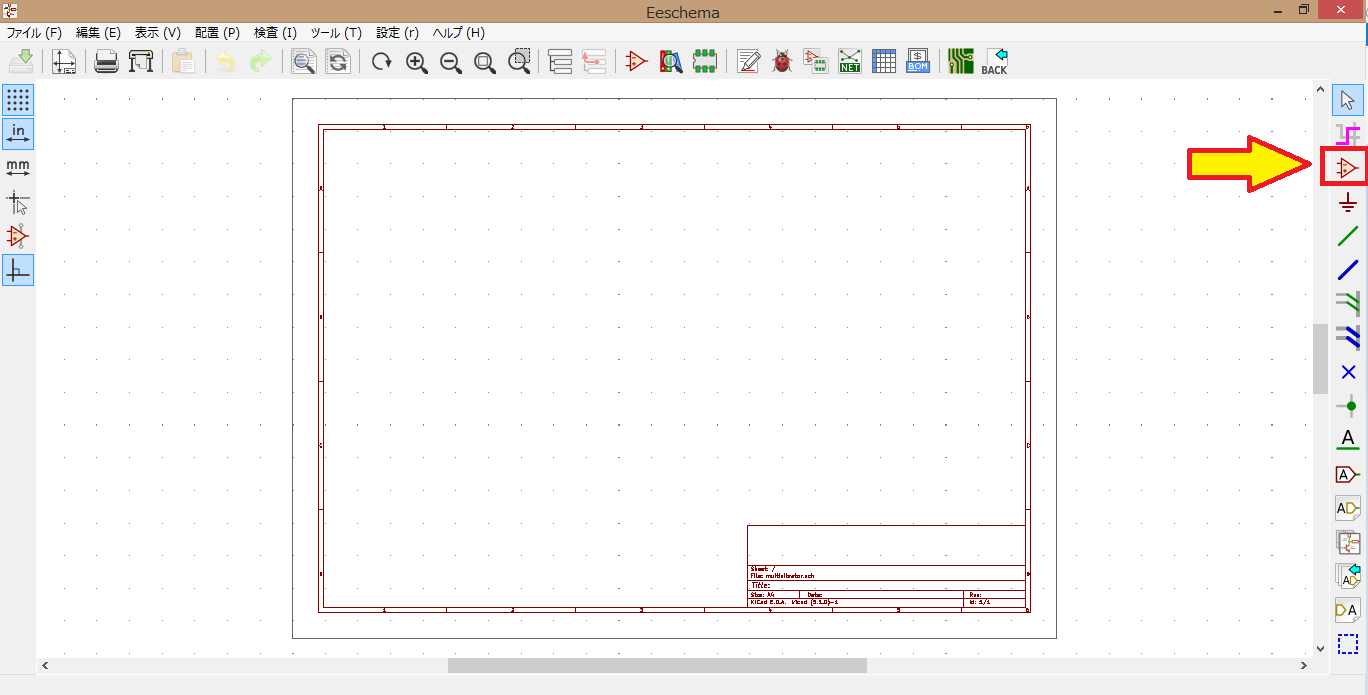This screenshot has width=1368, height=695.
Task: Run electrical rules check (ladybug icon)
Action: (x=782, y=61)
